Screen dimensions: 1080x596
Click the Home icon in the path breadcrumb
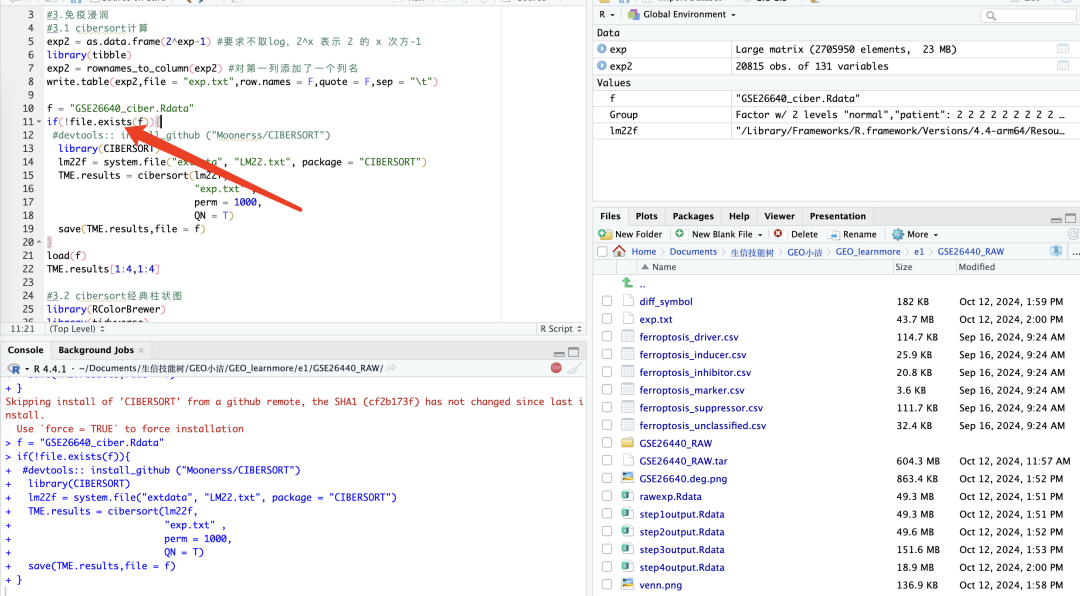coord(619,251)
